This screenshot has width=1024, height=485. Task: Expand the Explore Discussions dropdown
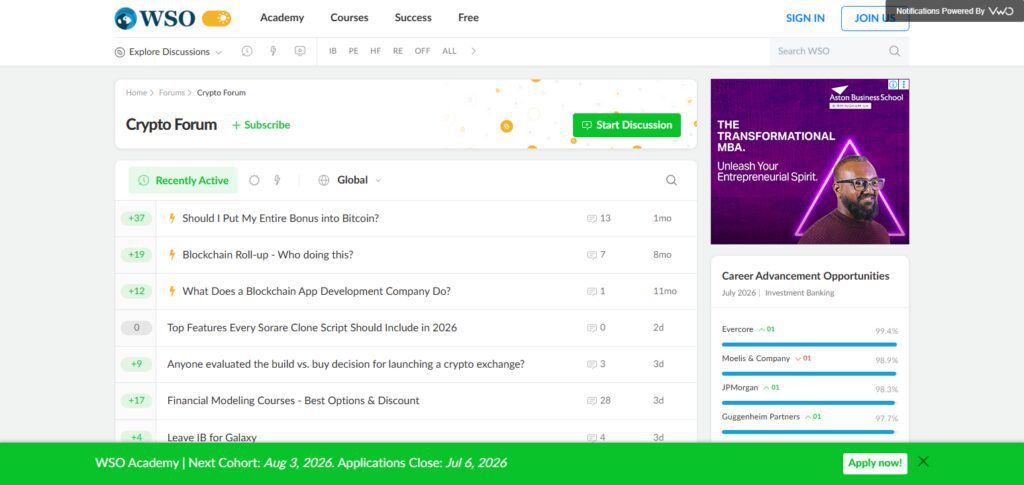[x=168, y=52]
